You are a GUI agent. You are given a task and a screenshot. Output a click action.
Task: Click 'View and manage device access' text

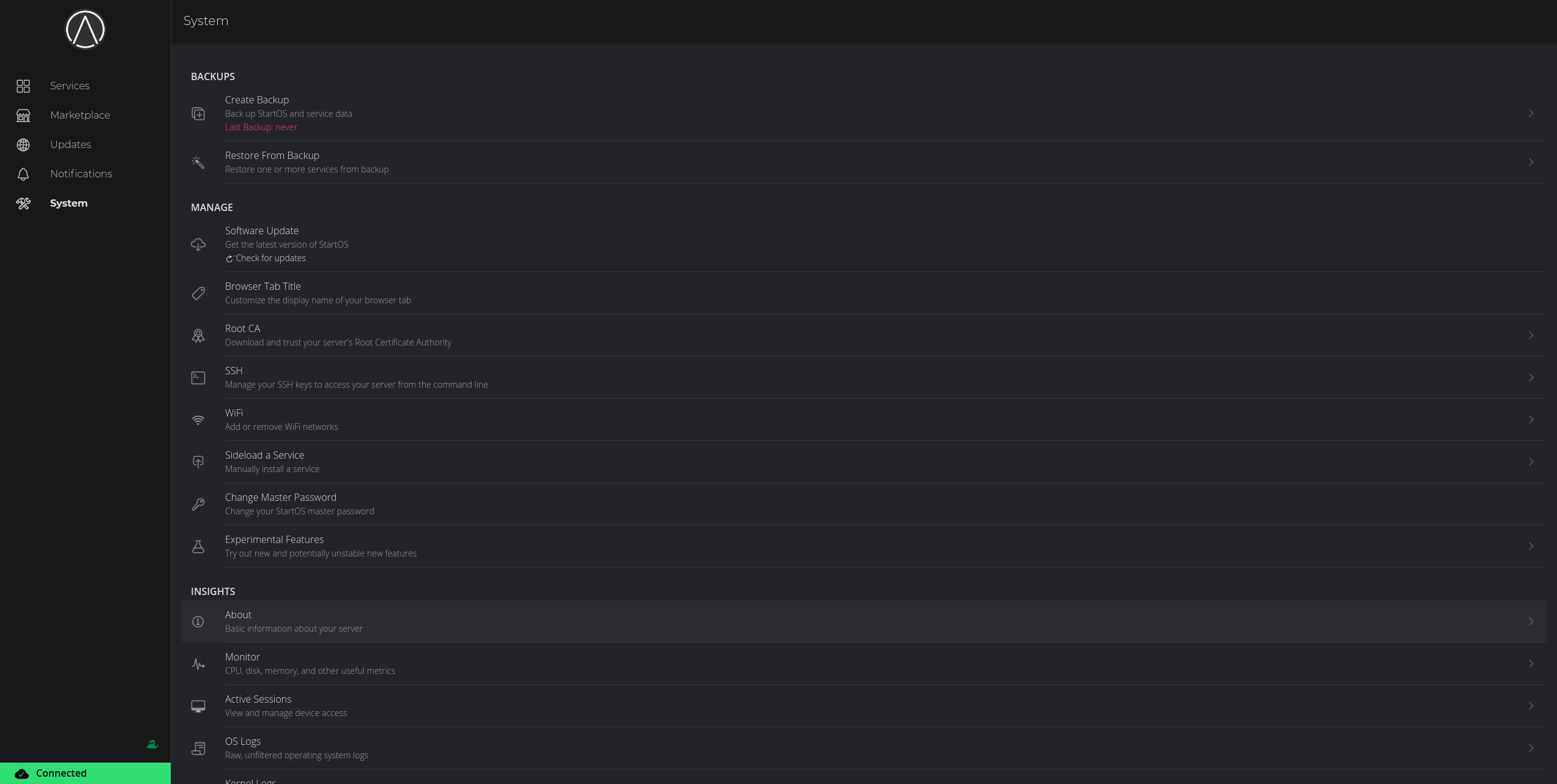(x=286, y=713)
